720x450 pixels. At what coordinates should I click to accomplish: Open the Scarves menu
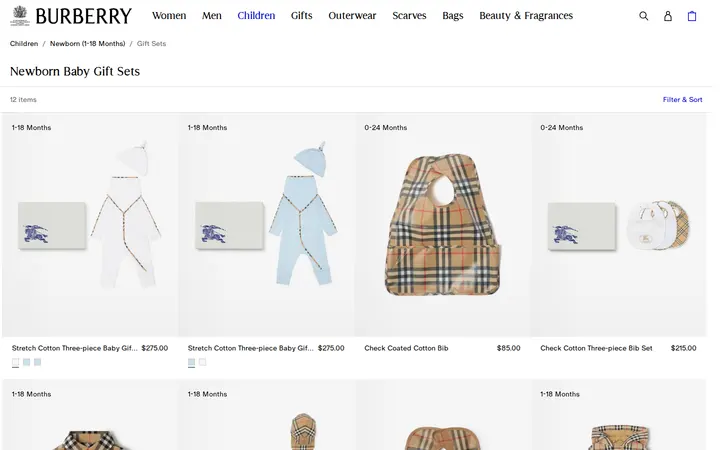coord(409,16)
